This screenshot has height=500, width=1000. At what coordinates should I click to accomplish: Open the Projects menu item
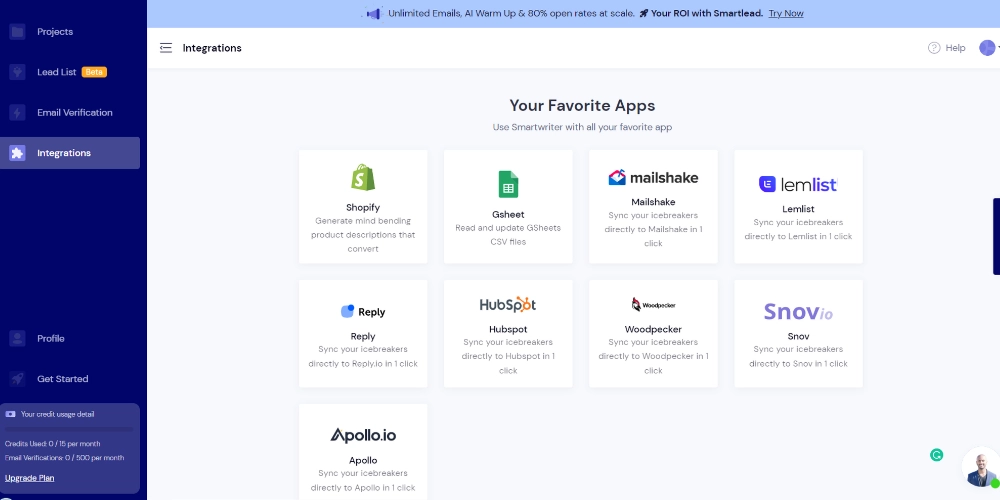55,32
